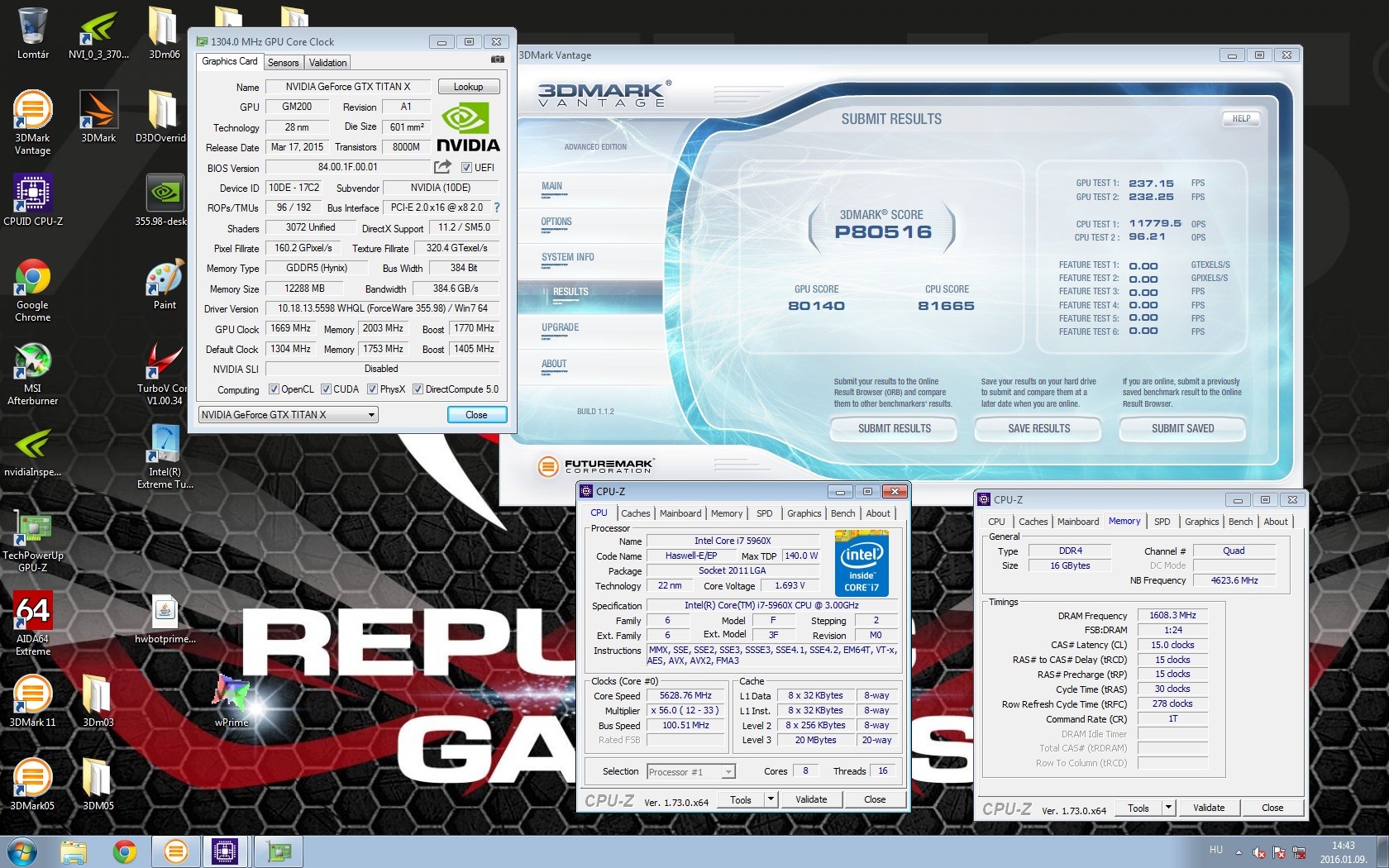Click the Bus Interface question mark link
The width and height of the screenshot is (1389, 868).
coord(497,208)
